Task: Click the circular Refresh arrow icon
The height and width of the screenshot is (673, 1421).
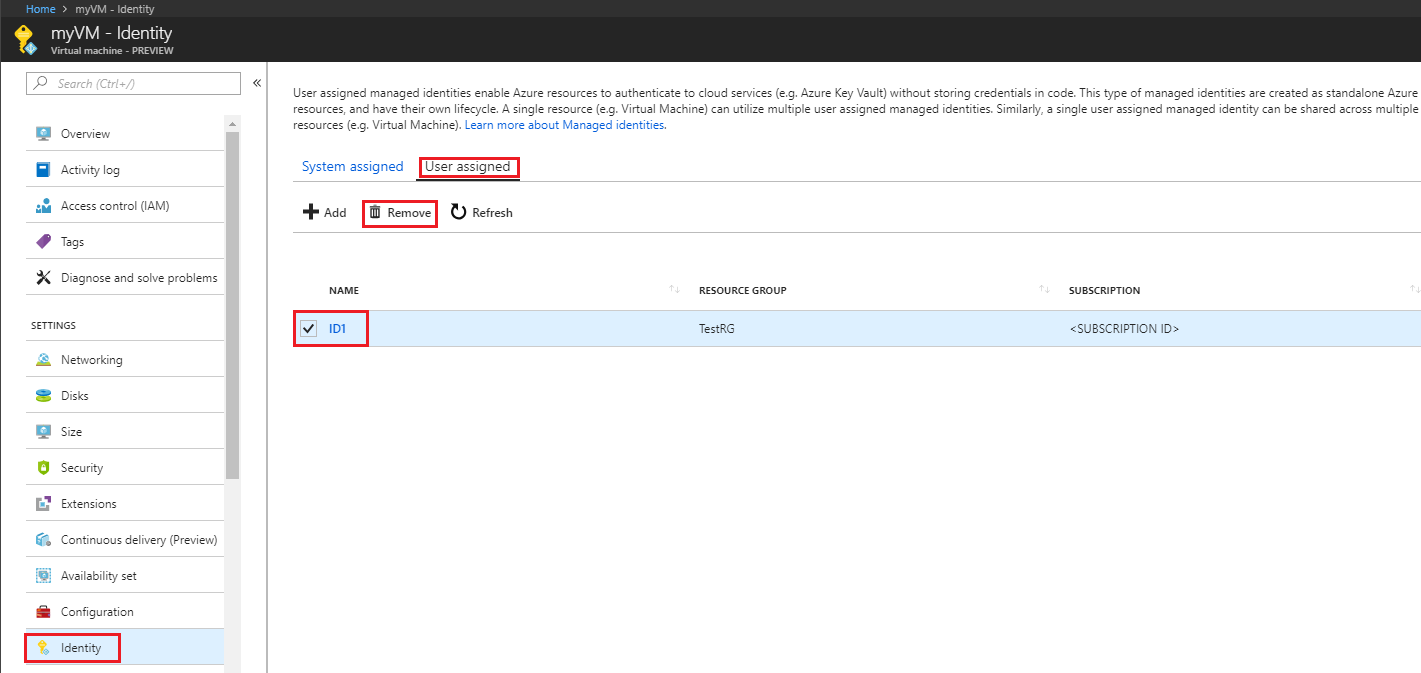Action: click(x=458, y=212)
